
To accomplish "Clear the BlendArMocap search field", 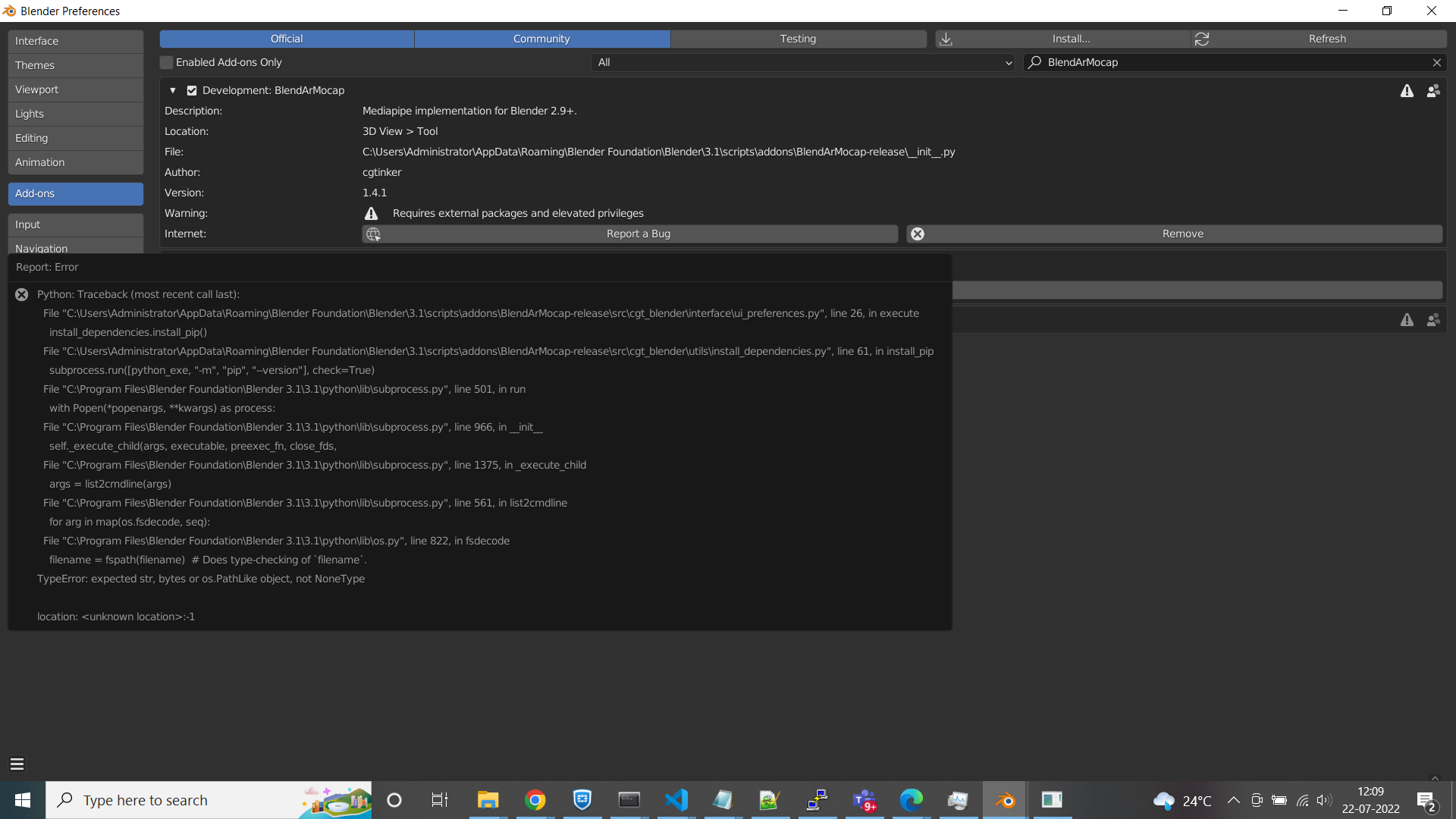I will point(1437,62).
